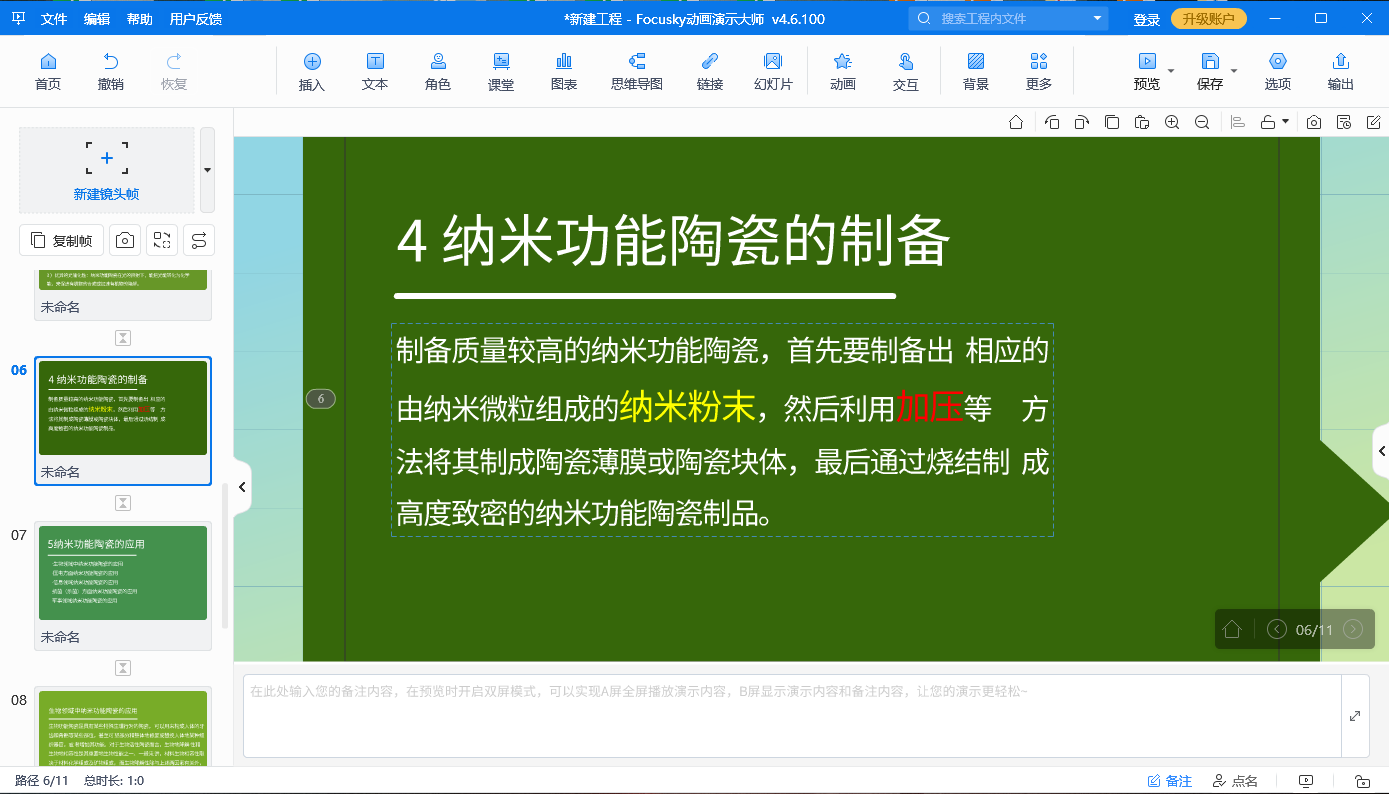Open the 幻灯片 slides tool
Viewport: 1389px width, 794px height.
pos(773,72)
